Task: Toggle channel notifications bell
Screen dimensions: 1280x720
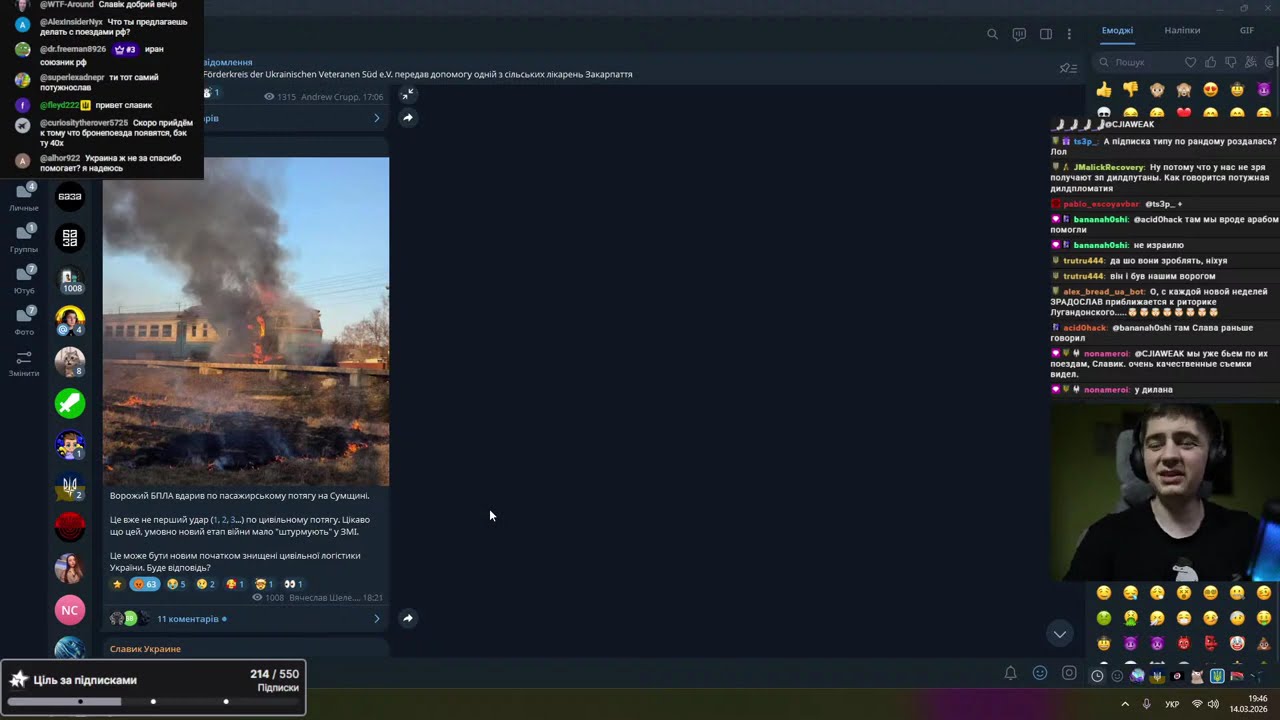Action: (x=1010, y=673)
